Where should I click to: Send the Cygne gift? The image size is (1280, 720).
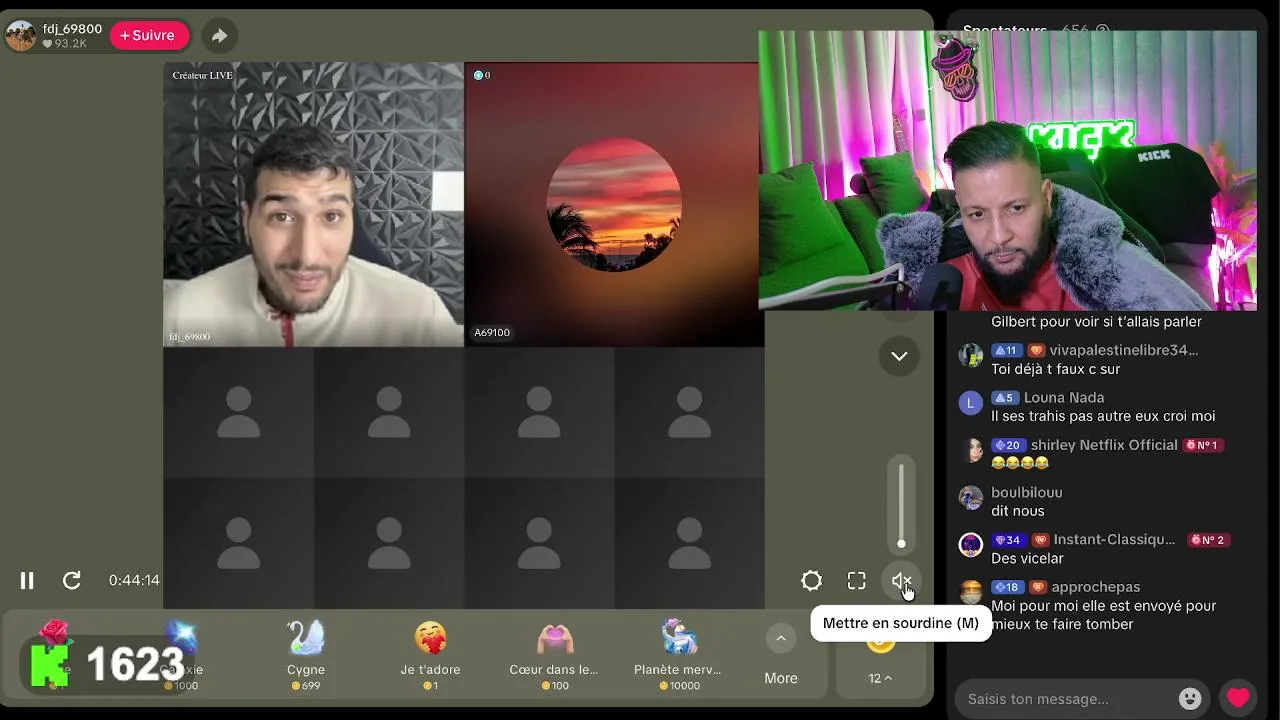pos(306,655)
